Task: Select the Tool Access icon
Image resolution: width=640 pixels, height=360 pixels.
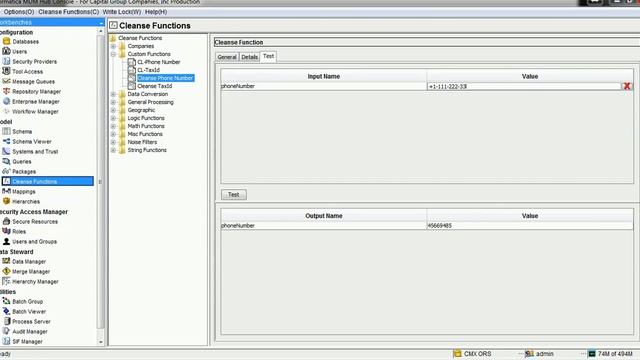Action: pyautogui.click(x=7, y=71)
